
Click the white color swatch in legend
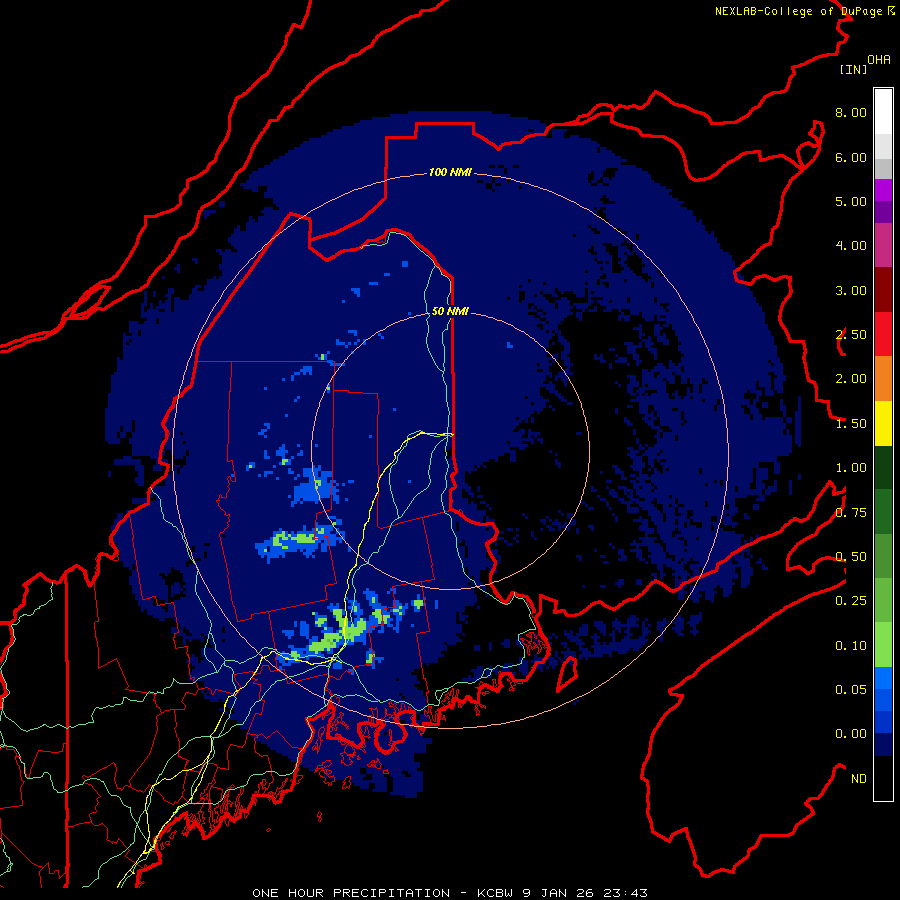tap(883, 112)
